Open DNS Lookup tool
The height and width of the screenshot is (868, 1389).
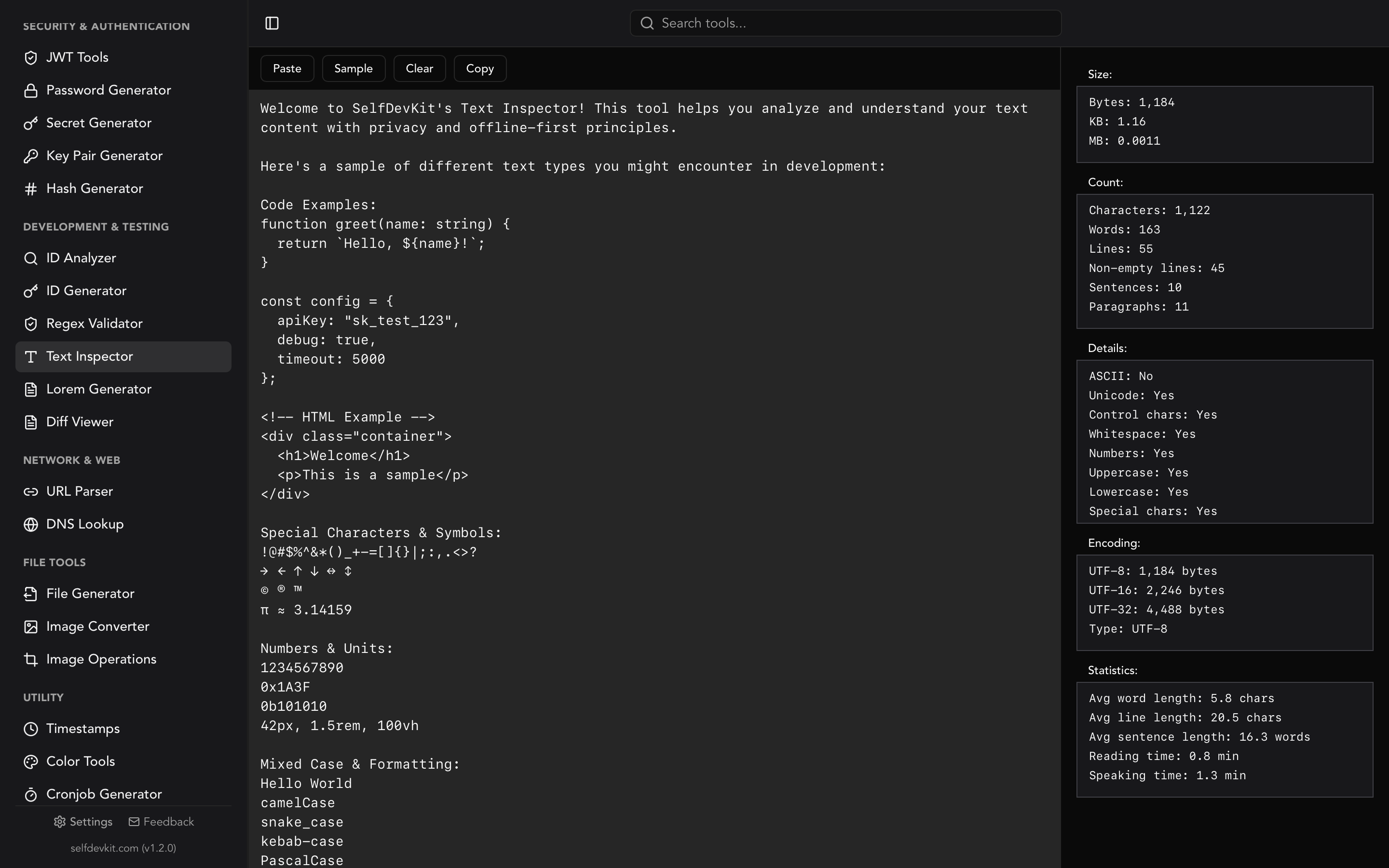click(x=123, y=524)
